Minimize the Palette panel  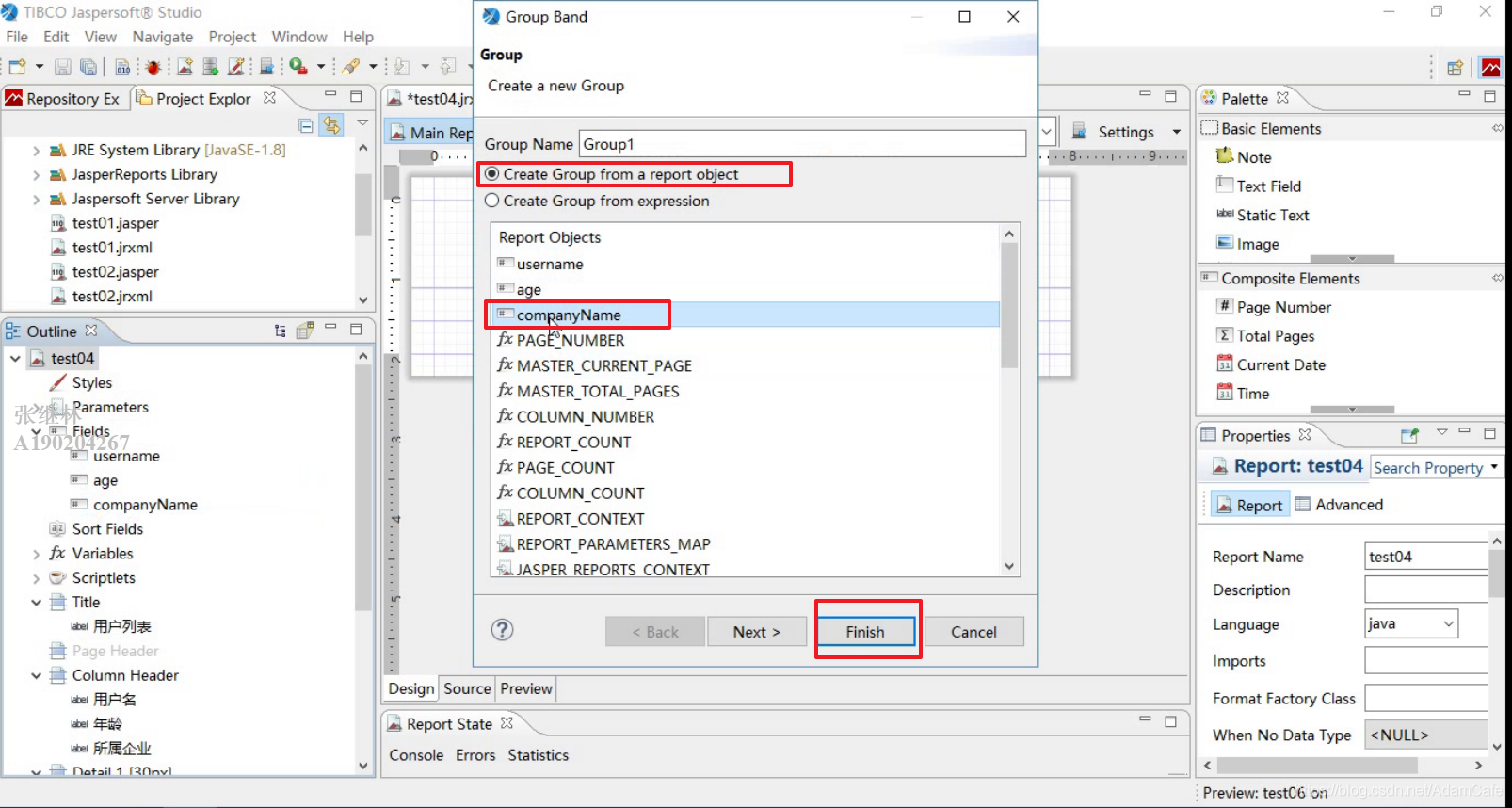pyautogui.click(x=1464, y=95)
